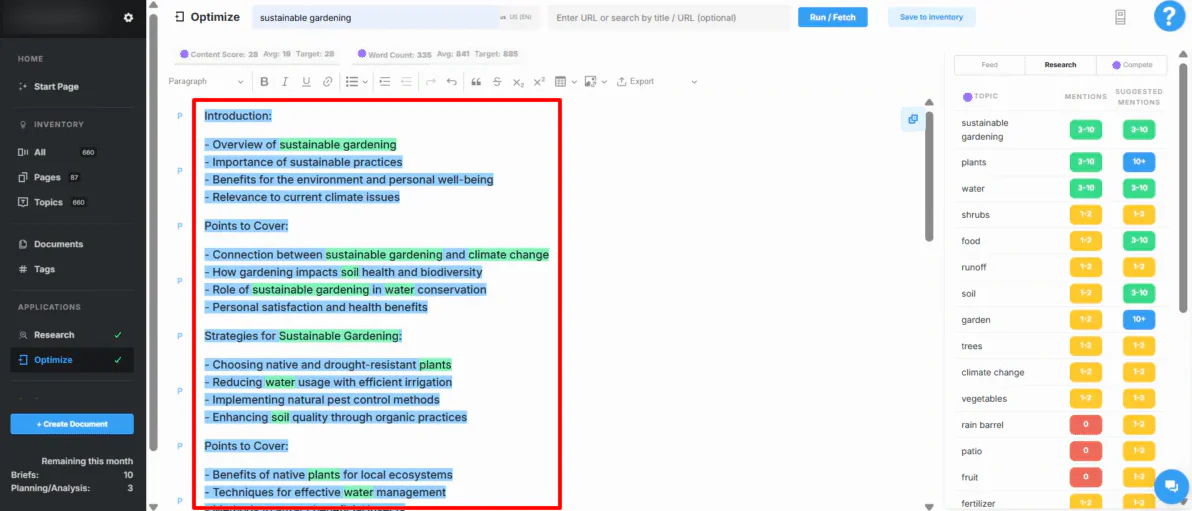Click the Content Score indicator
This screenshot has height=511, width=1192.
coord(256,55)
